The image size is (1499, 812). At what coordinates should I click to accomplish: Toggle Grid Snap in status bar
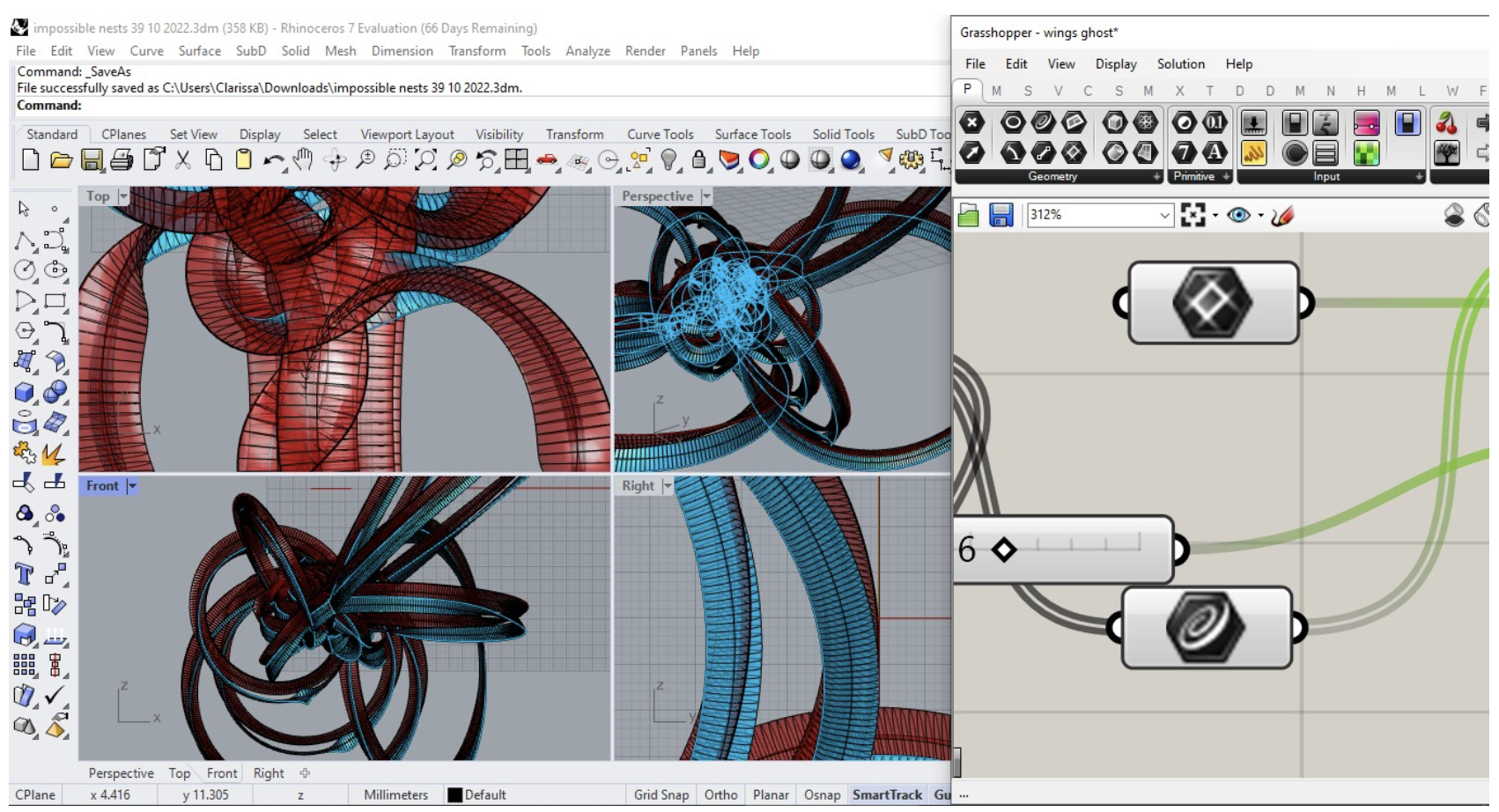(661, 794)
